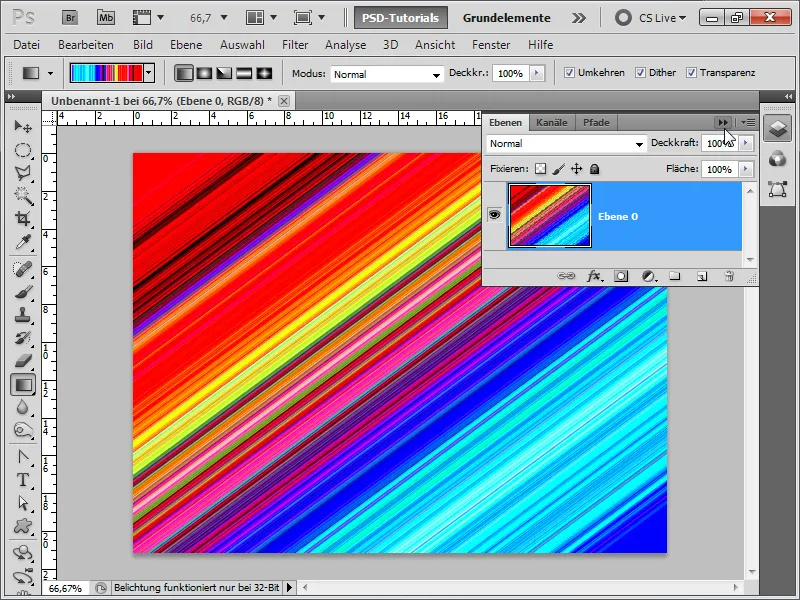
Task: Select the Type tool
Action: [x=23, y=480]
